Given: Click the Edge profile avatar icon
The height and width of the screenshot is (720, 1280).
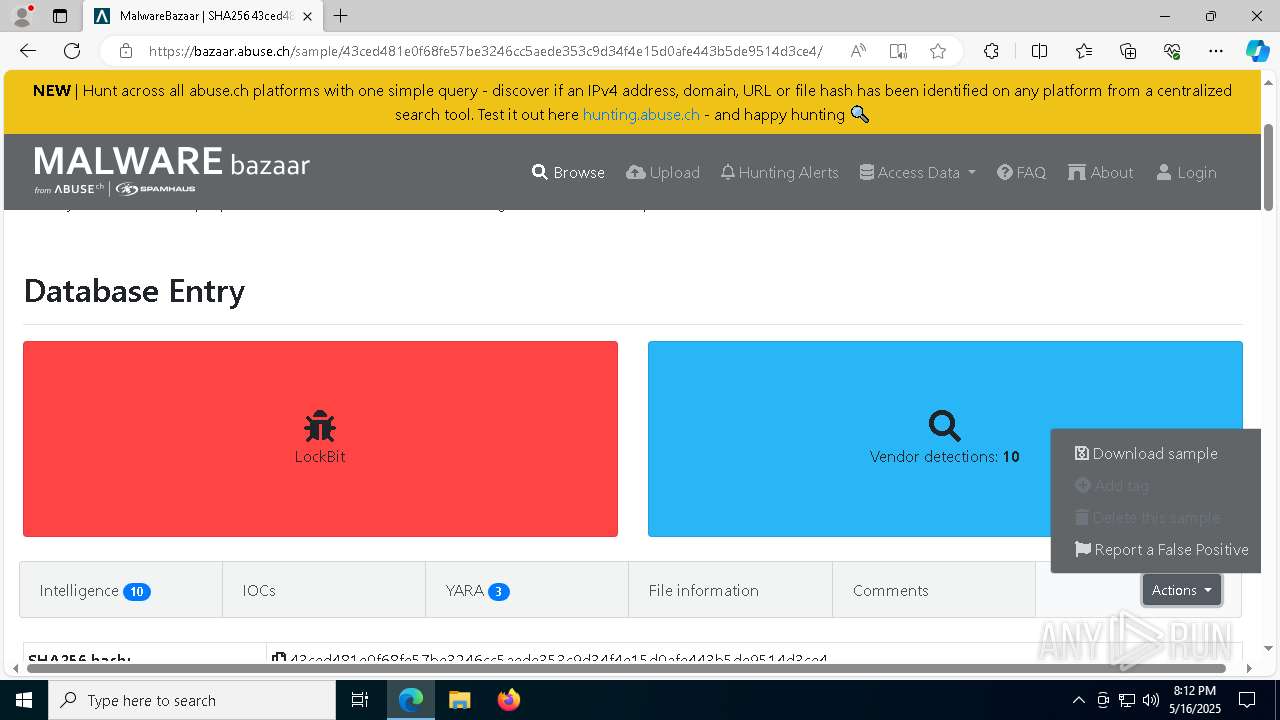Looking at the screenshot, I should pos(22,16).
